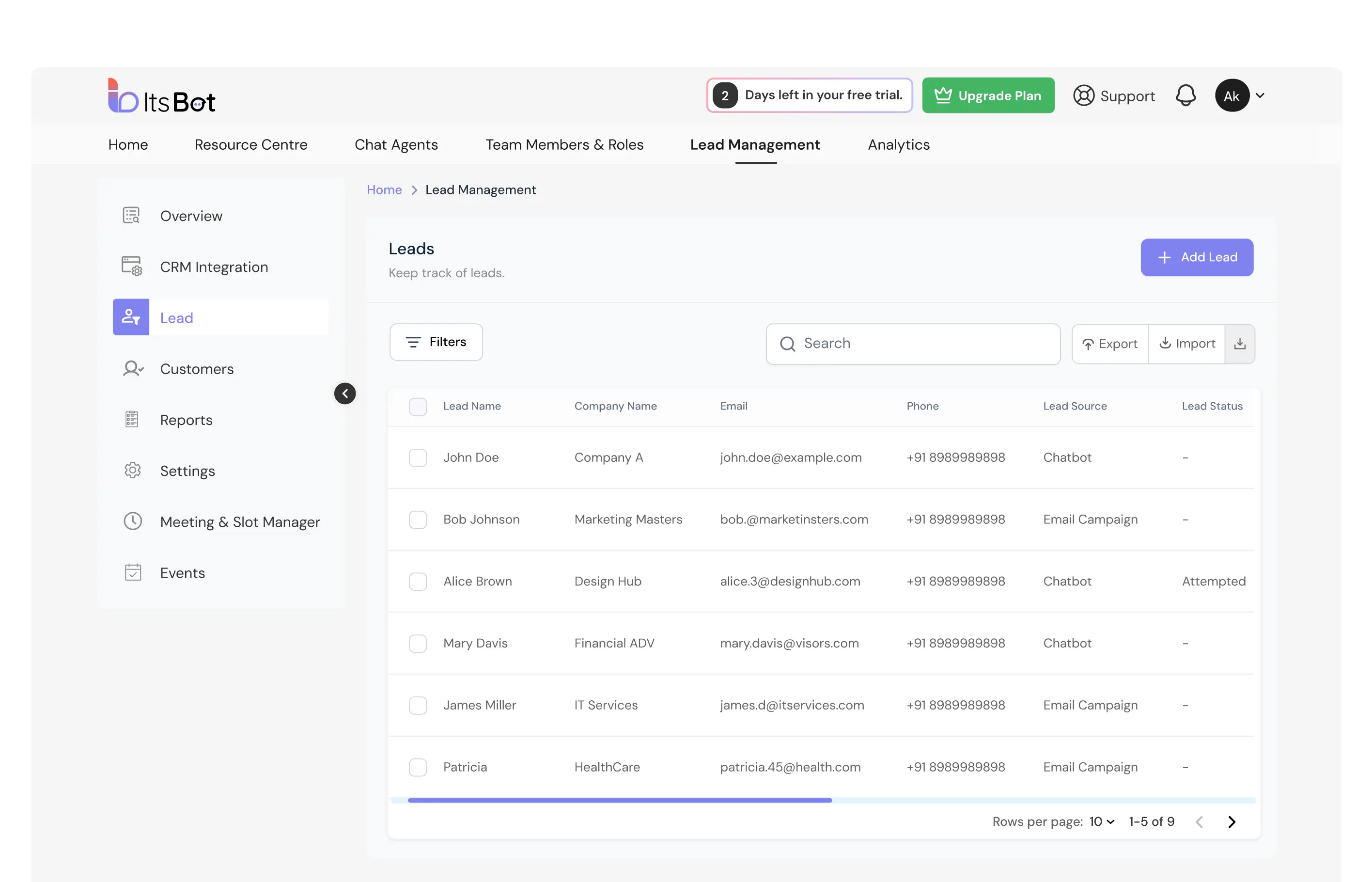The height and width of the screenshot is (882, 1372).
Task: Click the Customers sidebar icon
Action: pyautogui.click(x=133, y=368)
